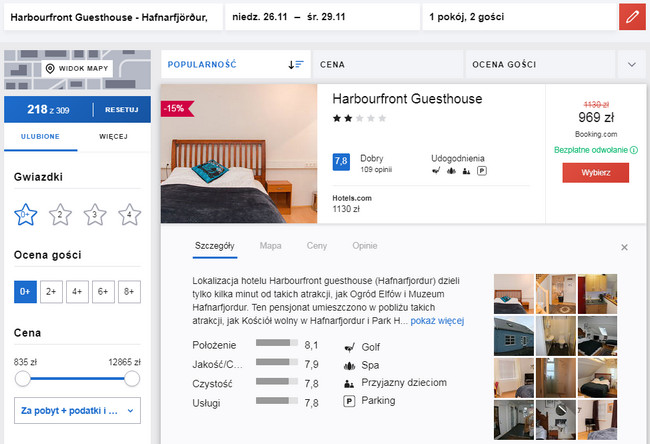Image resolution: width=650 pixels, height=444 pixels.
Task: Switch to the Ceny tab
Action: (x=317, y=245)
